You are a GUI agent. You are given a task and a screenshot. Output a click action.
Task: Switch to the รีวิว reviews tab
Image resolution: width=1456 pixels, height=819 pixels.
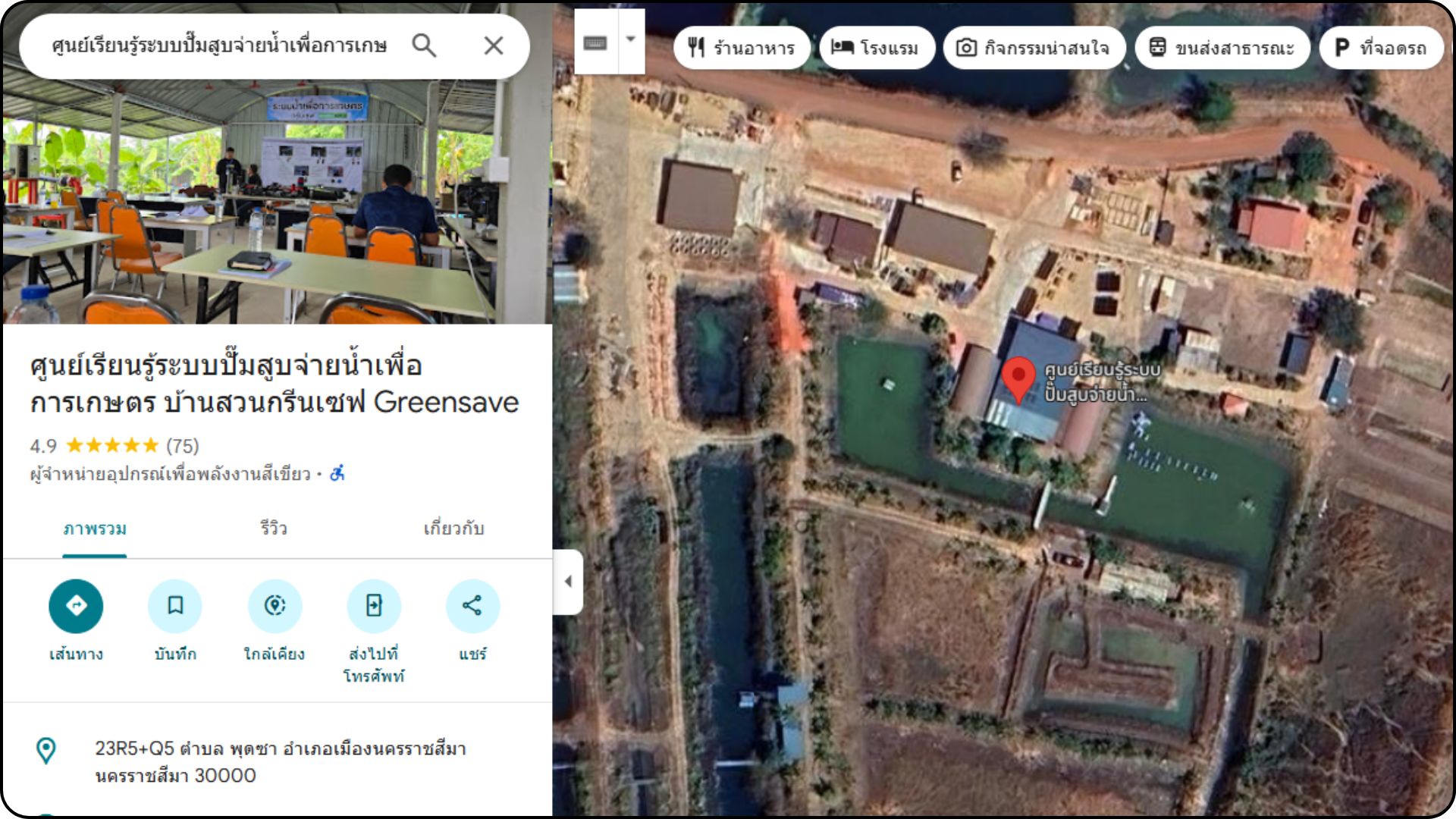(274, 529)
